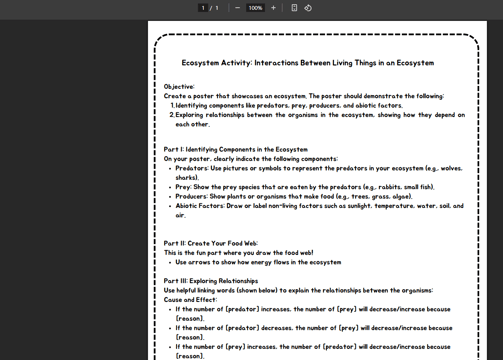Click 'This is the fun part' sentence

pos(239,253)
